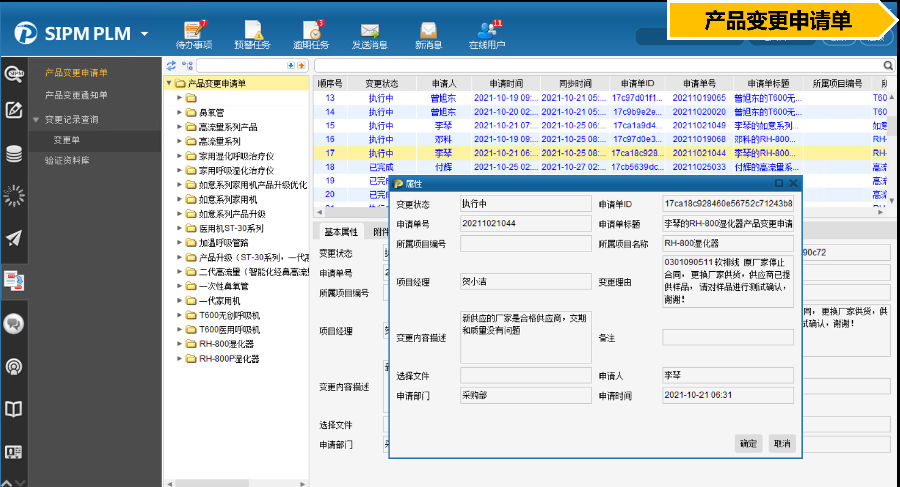This screenshot has height=487, width=900.
Task: Expand the RH-800湿化器 folder node
Action: (180, 343)
